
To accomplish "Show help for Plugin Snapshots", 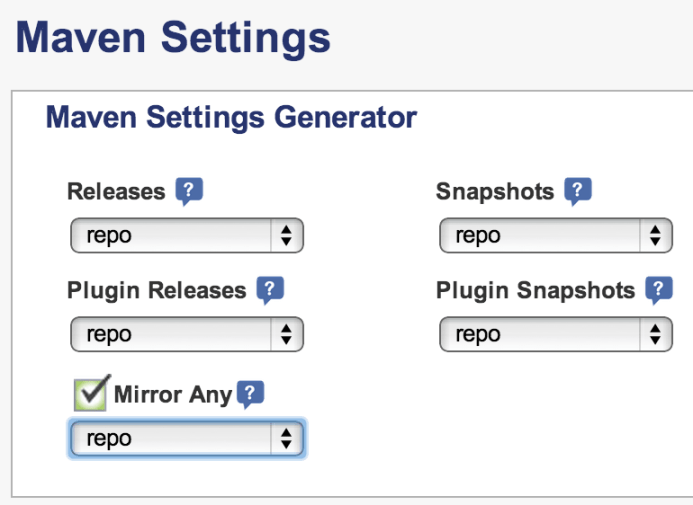I will 658,290.
